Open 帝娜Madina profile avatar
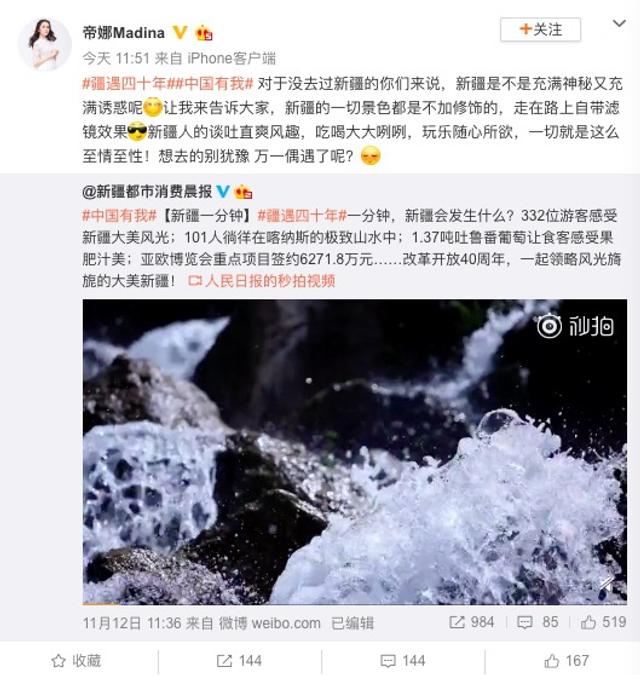 point(44,45)
